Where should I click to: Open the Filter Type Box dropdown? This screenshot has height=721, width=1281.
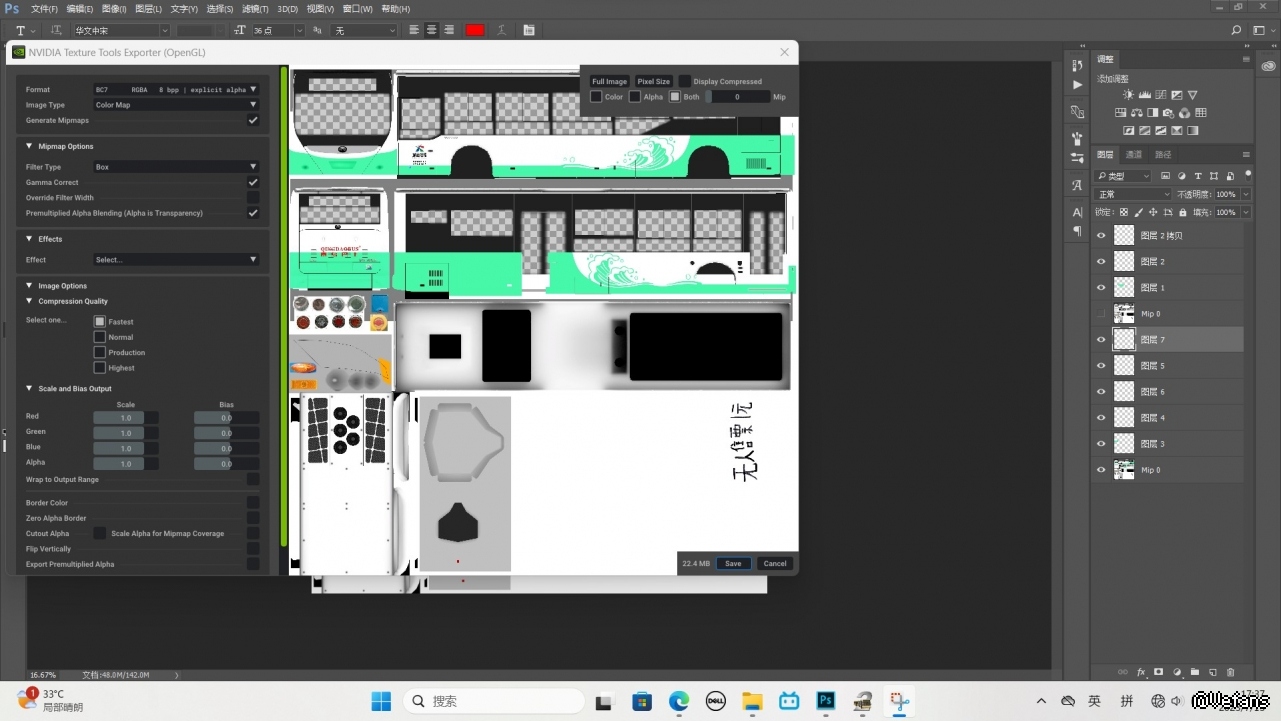click(176, 167)
